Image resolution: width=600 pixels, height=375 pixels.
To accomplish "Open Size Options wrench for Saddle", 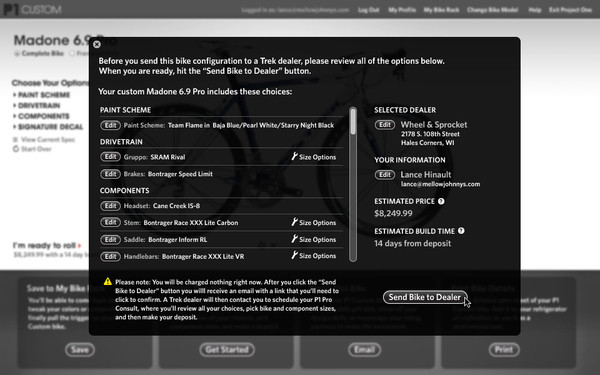I will 314,239.
